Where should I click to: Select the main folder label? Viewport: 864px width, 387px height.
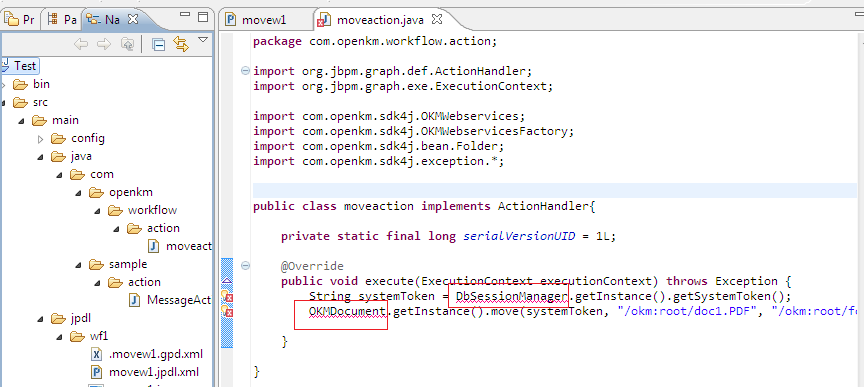click(65, 120)
